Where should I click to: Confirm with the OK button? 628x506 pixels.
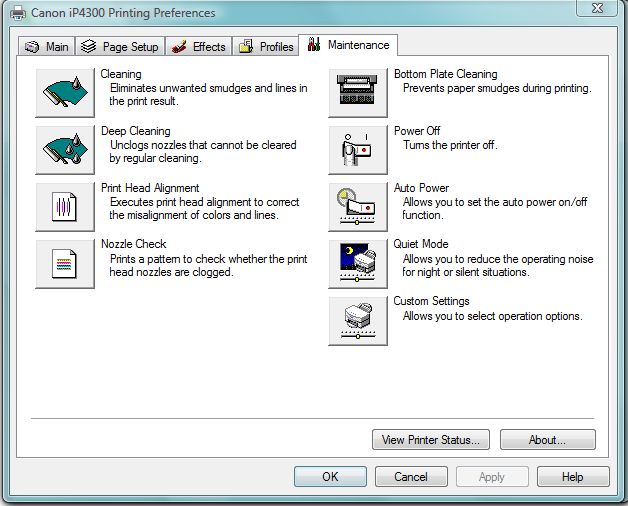tap(330, 476)
